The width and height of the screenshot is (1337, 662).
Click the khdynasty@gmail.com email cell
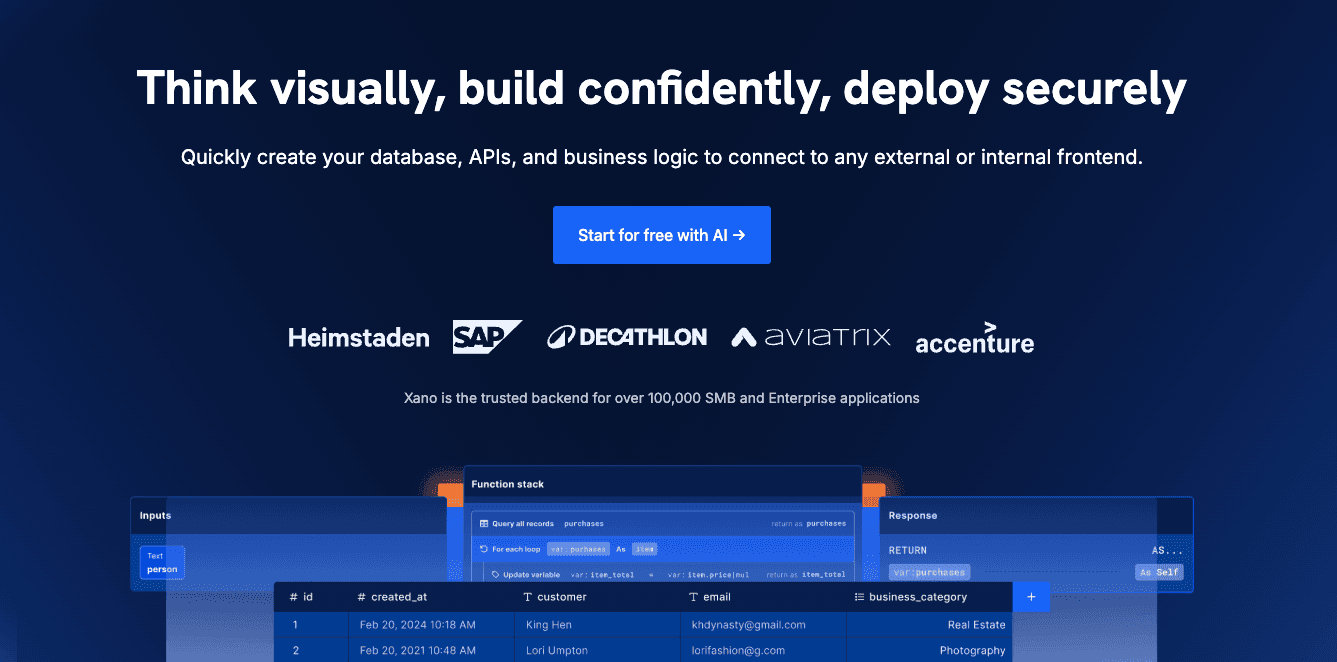pyautogui.click(x=748, y=625)
